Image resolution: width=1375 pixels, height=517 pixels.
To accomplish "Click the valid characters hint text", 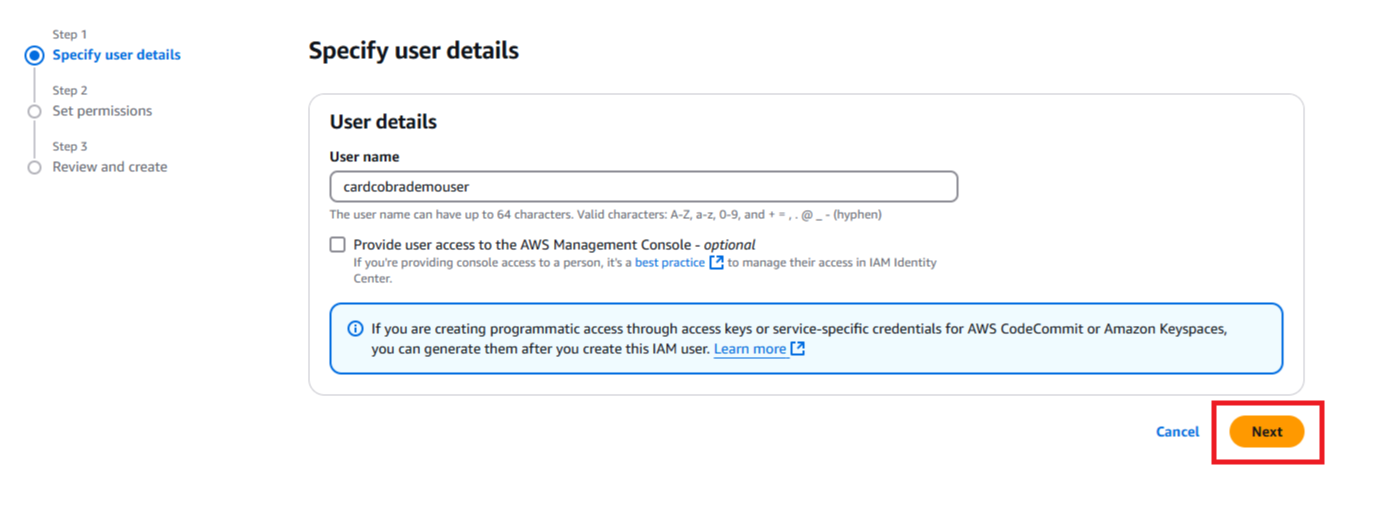I will 605,215.
